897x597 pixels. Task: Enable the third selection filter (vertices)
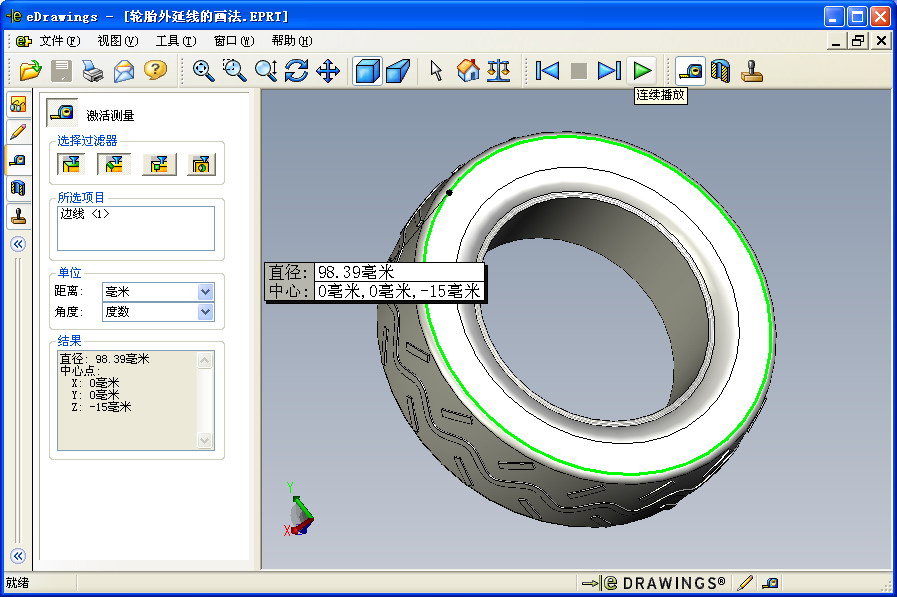tap(159, 165)
